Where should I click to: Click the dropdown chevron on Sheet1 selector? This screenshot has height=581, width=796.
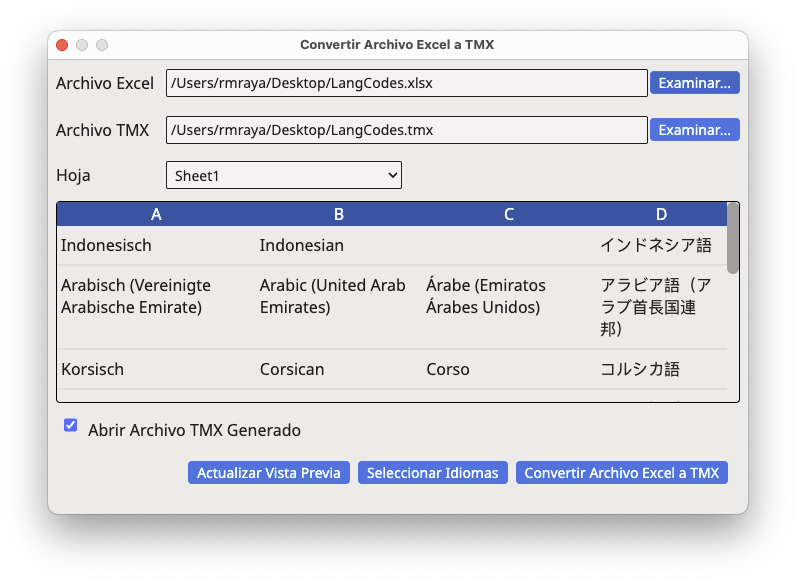(x=392, y=176)
